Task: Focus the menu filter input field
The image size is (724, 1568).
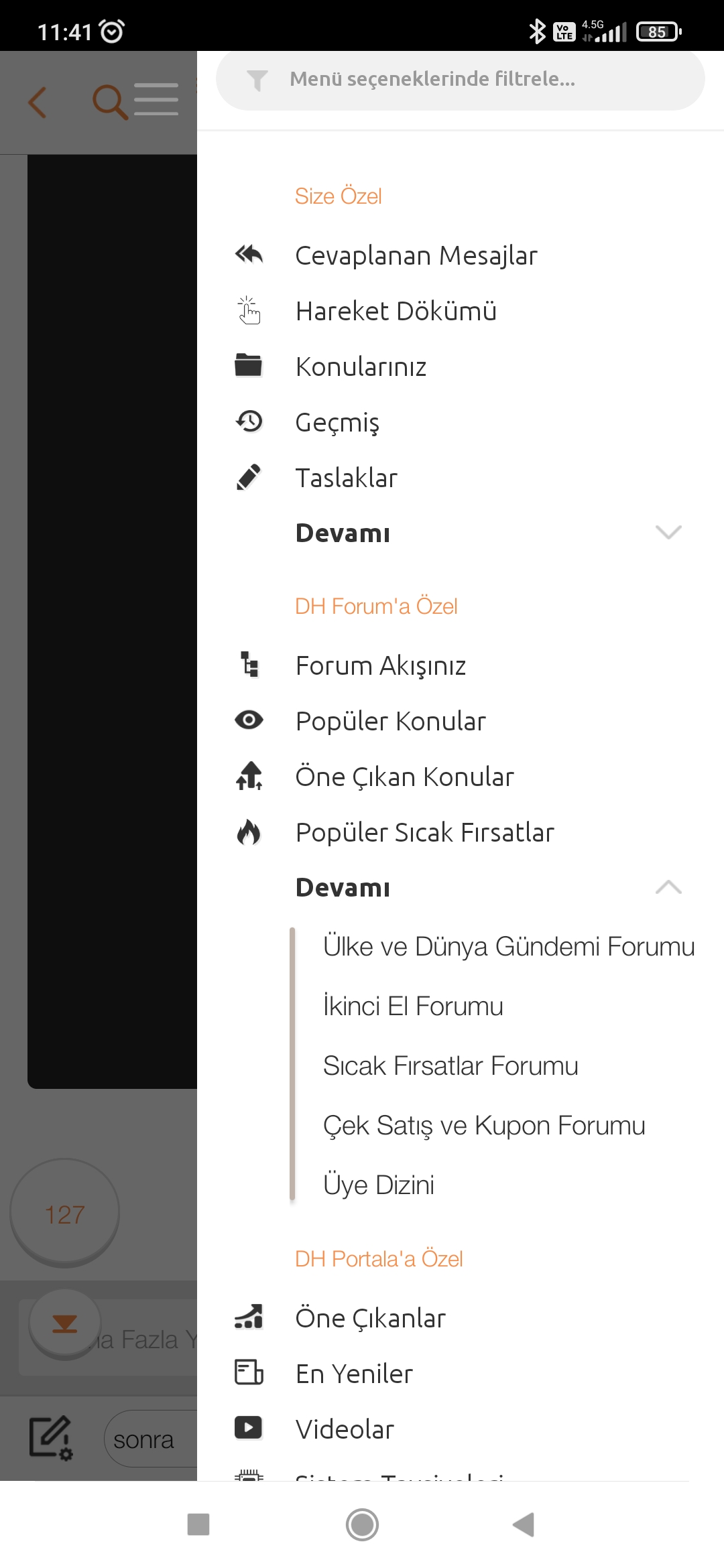Action: pos(461,79)
